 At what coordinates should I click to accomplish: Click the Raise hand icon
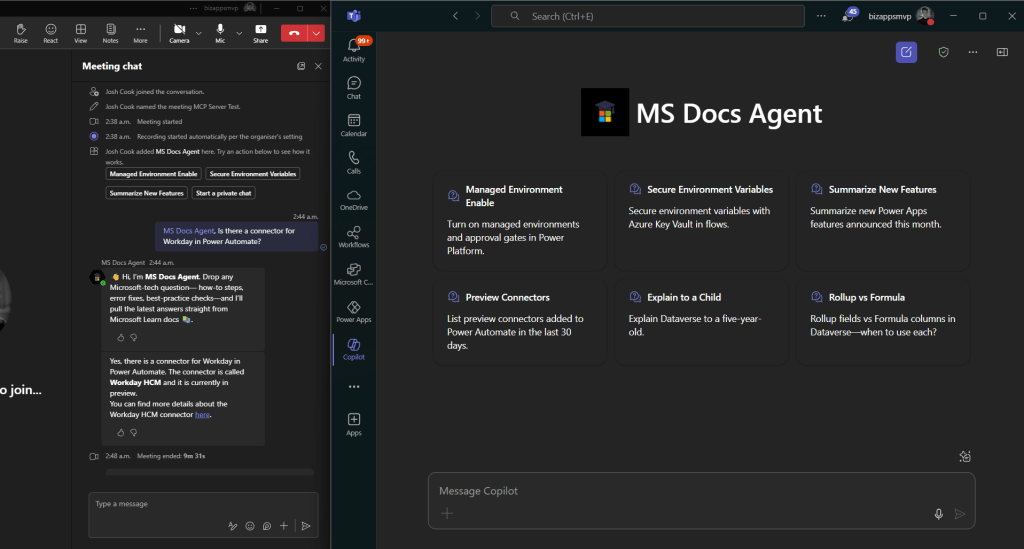tap(21, 31)
